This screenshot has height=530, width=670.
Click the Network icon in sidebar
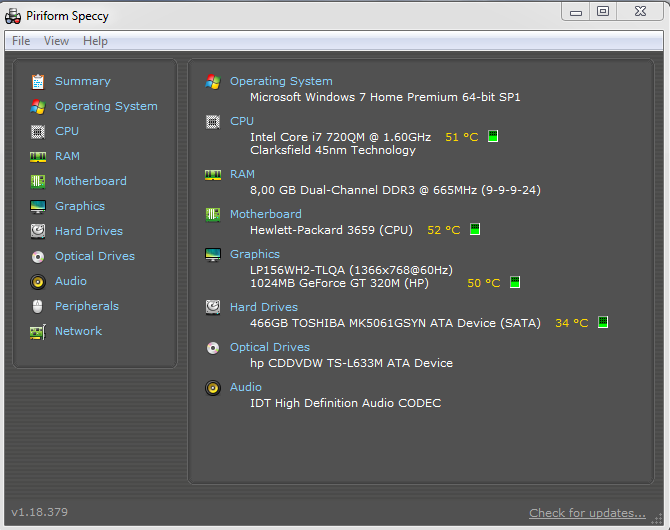[x=38, y=331]
